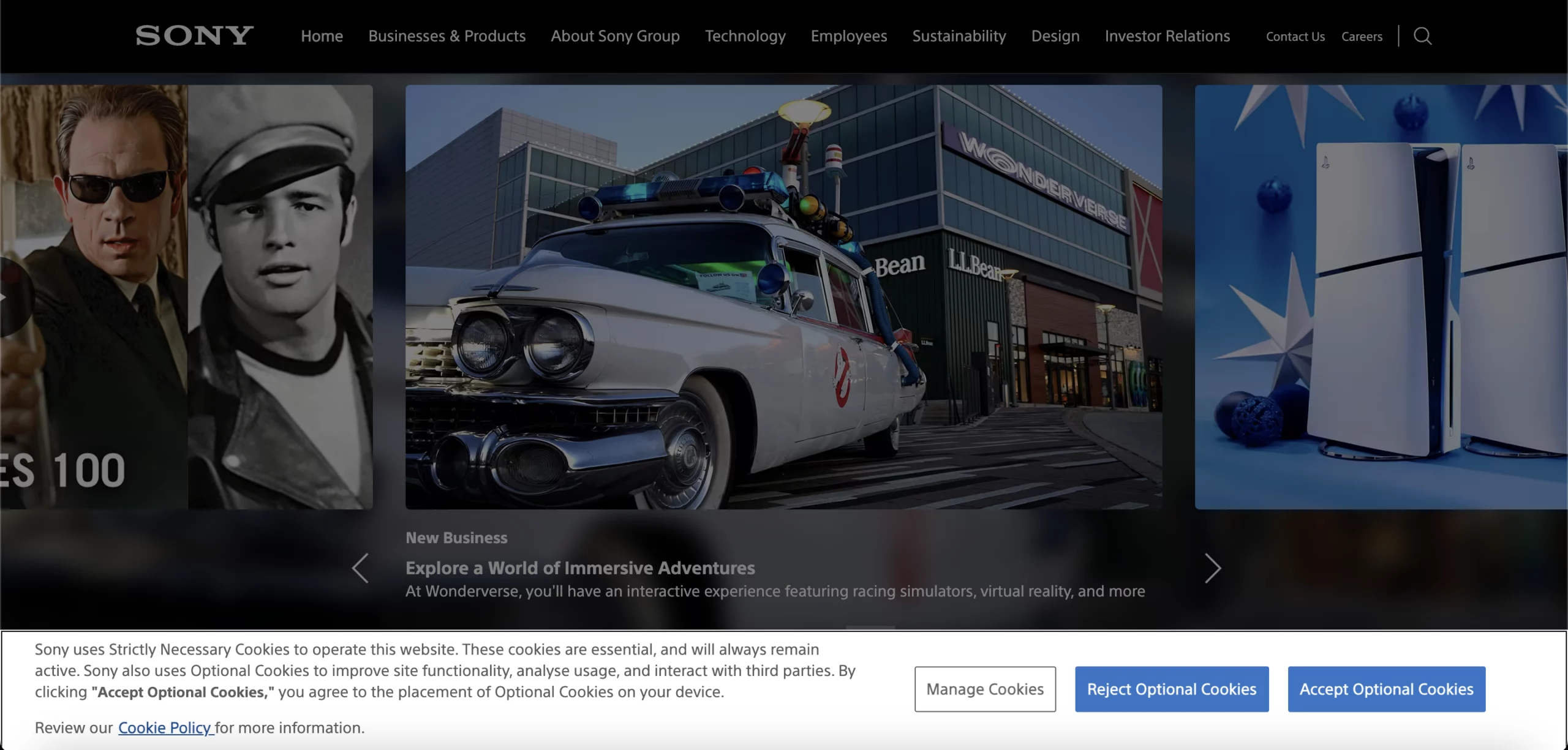Open the Ghostbusters car Wonderverse slide image
Viewport: 1568px width, 750px height.
783,297
